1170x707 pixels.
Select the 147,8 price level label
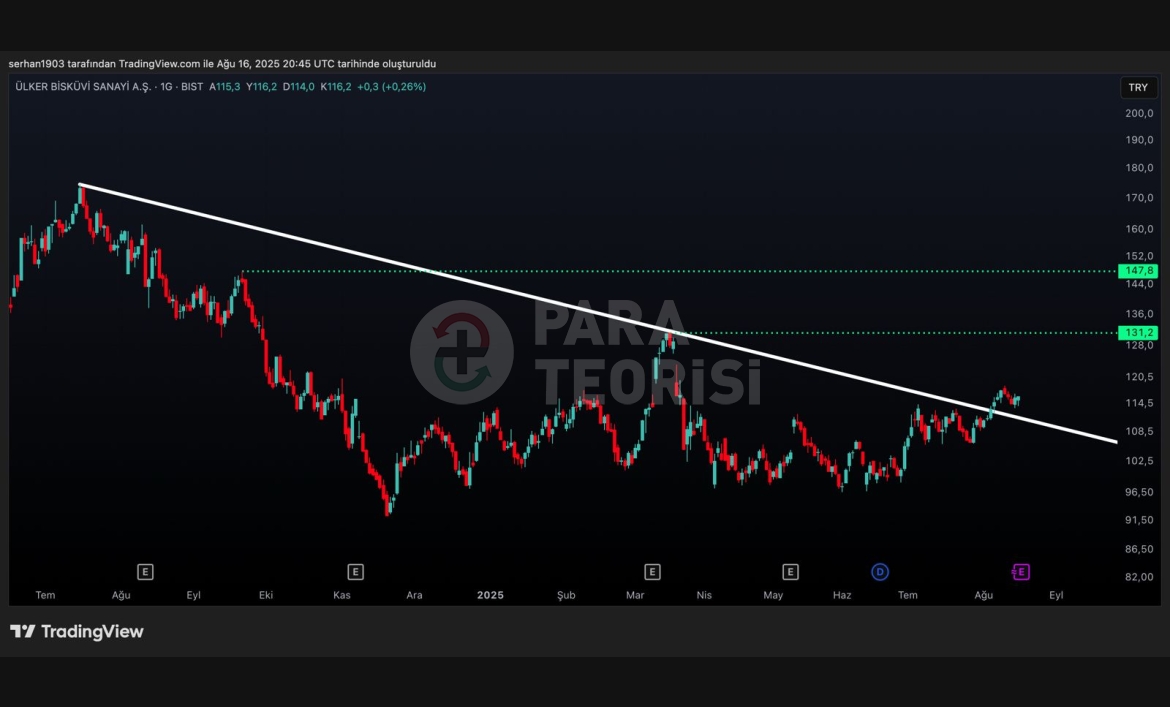coord(1139,271)
